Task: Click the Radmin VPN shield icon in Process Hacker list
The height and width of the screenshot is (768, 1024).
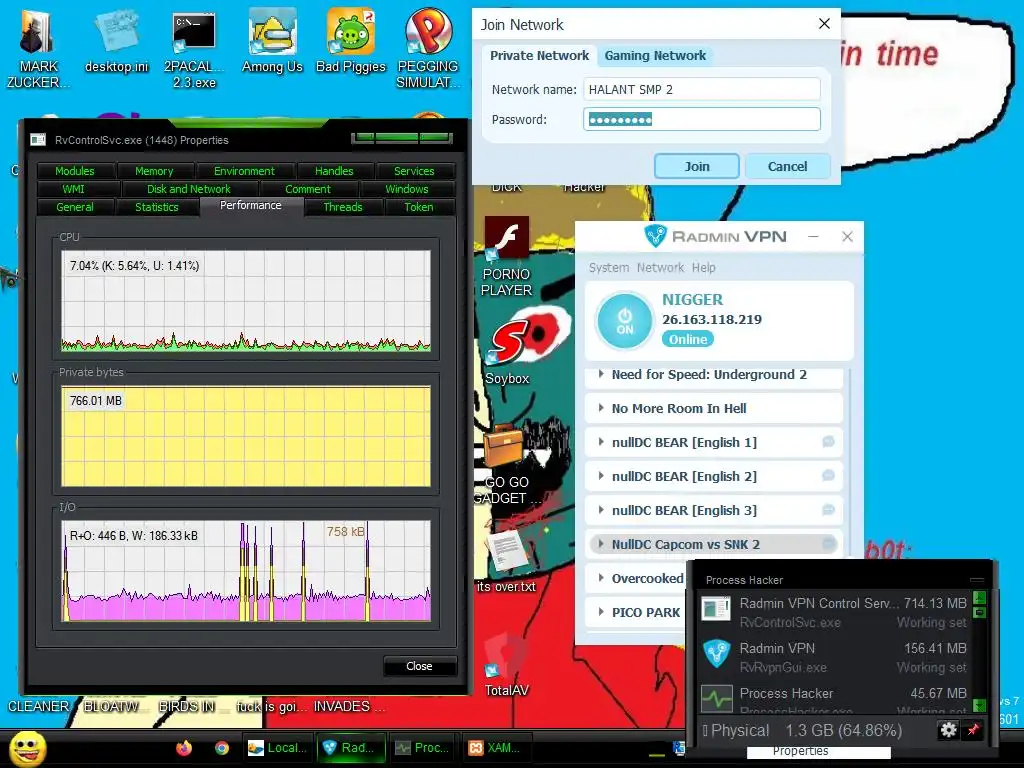Action: tap(716, 654)
